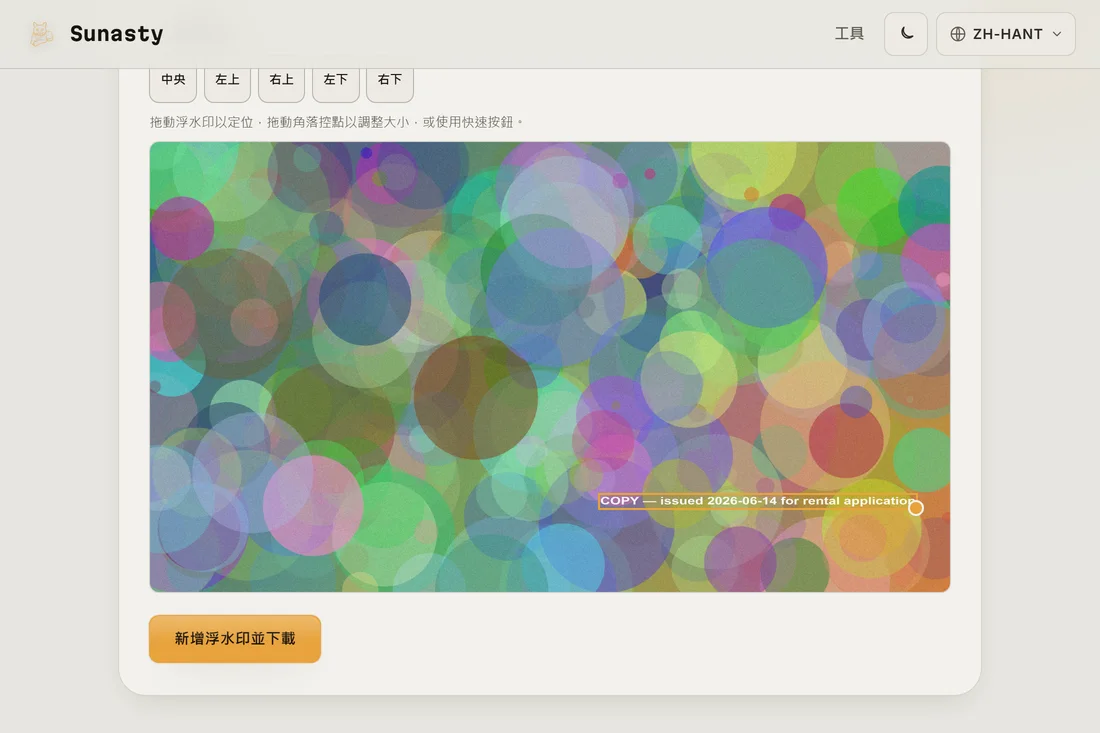Click the 新增浮水印並下載 button
This screenshot has height=733, width=1100.
tap(235, 639)
